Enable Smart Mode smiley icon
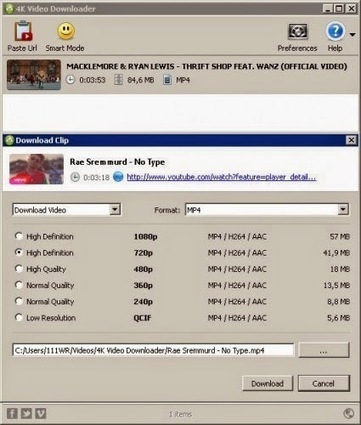361x425 pixels. pyautogui.click(x=65, y=31)
